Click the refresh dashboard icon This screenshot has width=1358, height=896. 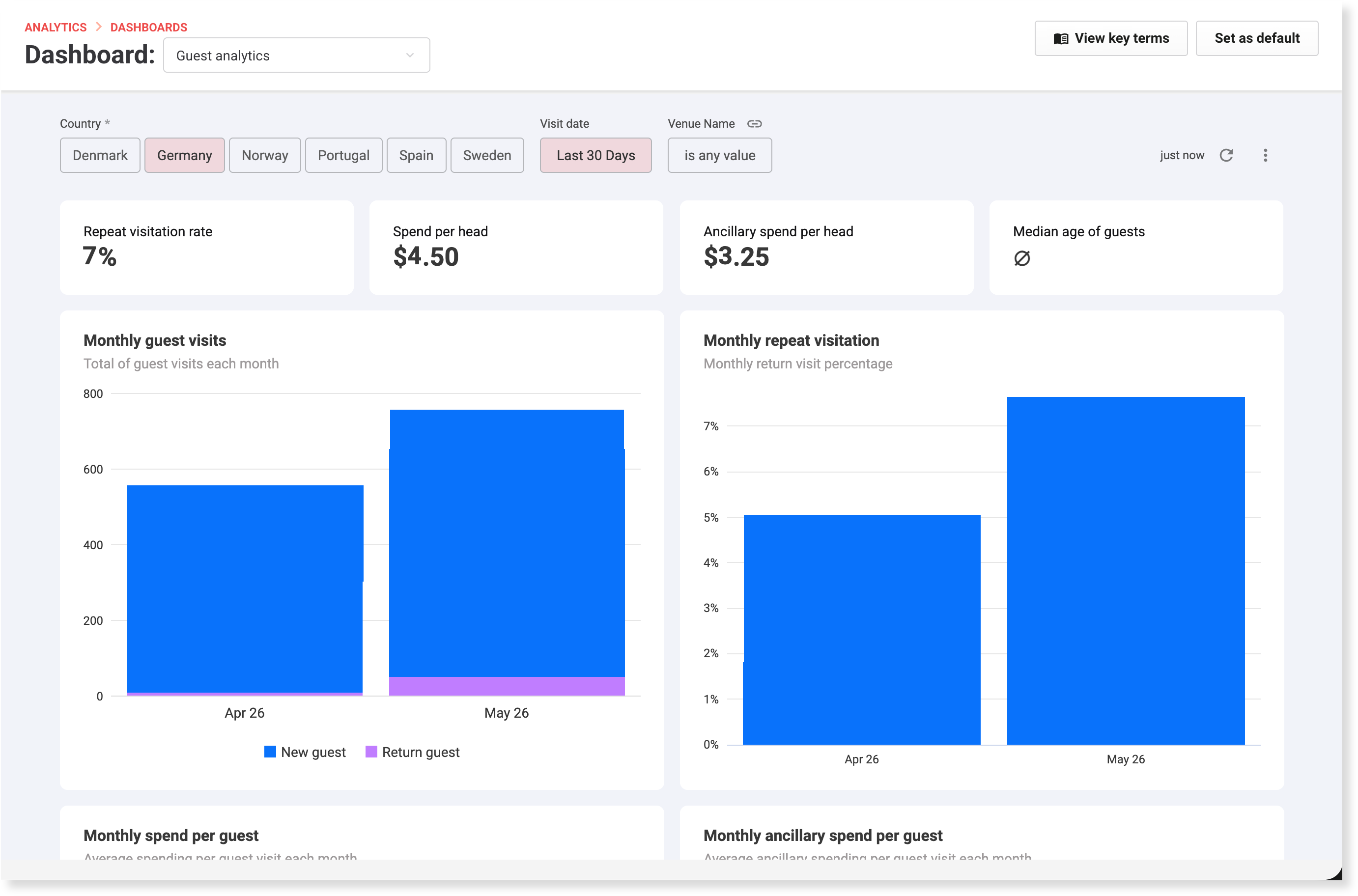pyautogui.click(x=1226, y=155)
